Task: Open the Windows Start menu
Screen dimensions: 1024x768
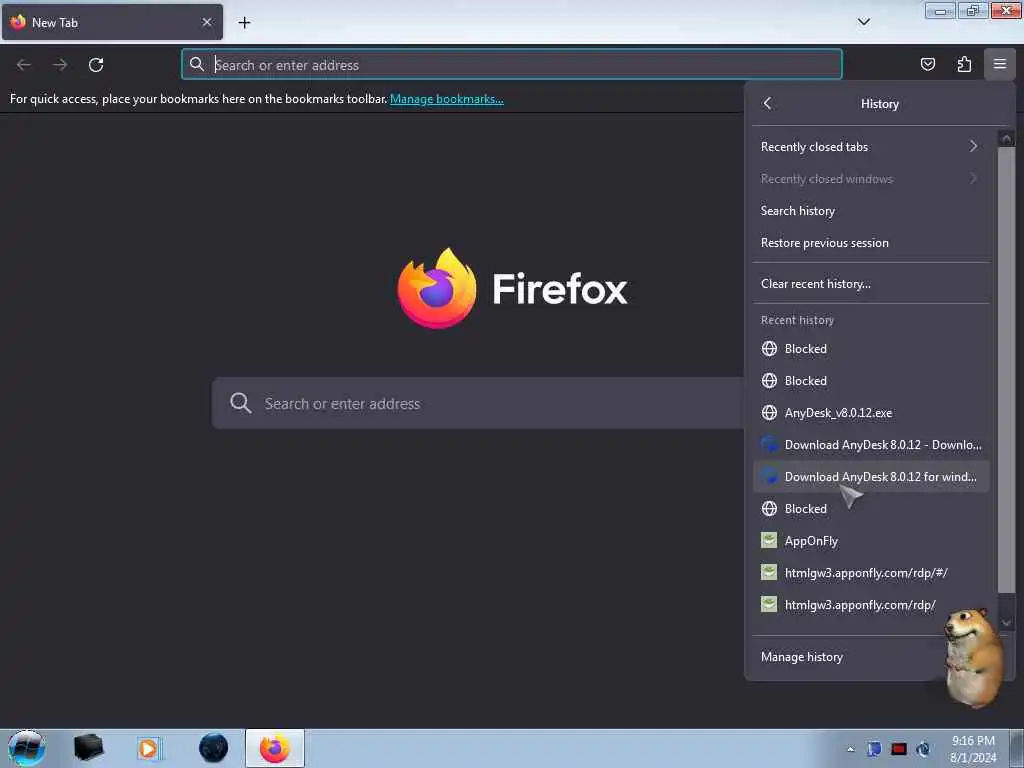Action: pos(26,748)
